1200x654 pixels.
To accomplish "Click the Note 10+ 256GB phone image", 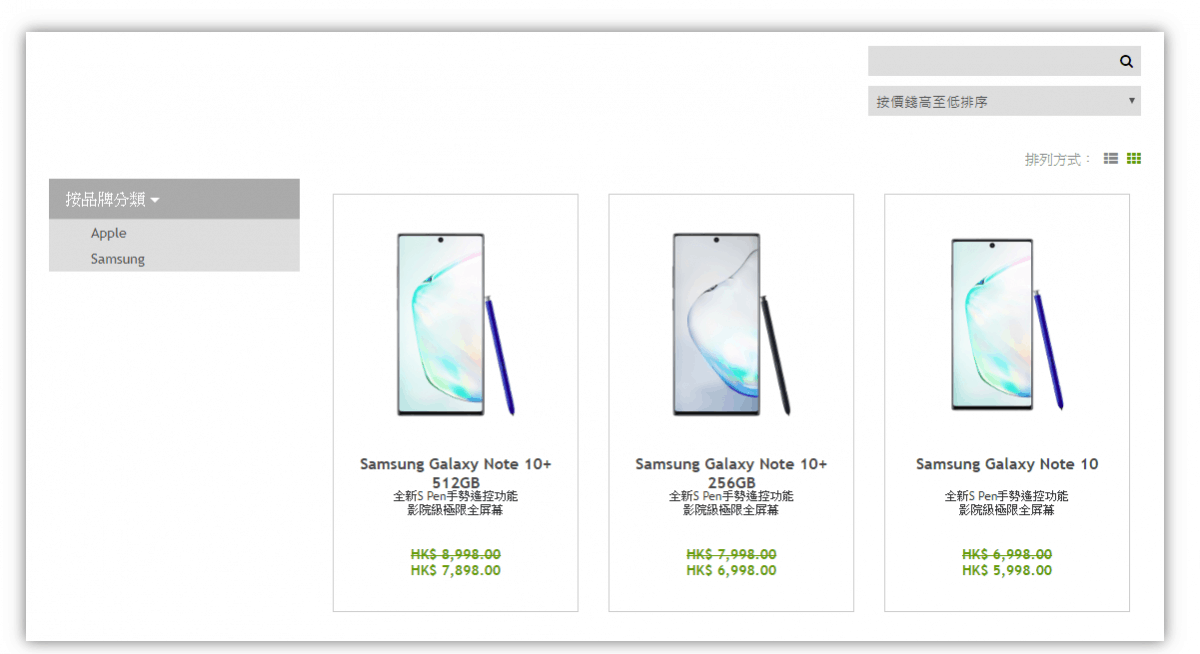I will point(731,325).
